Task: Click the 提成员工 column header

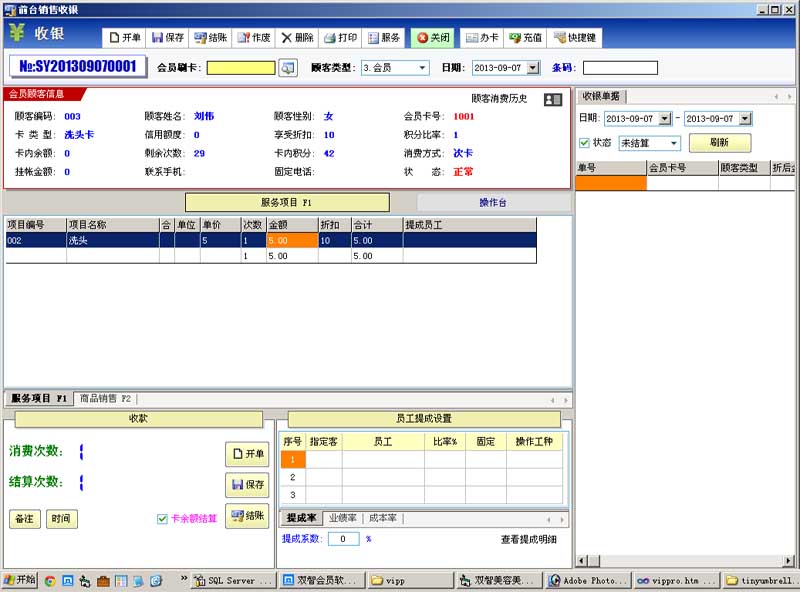Action: click(469, 225)
